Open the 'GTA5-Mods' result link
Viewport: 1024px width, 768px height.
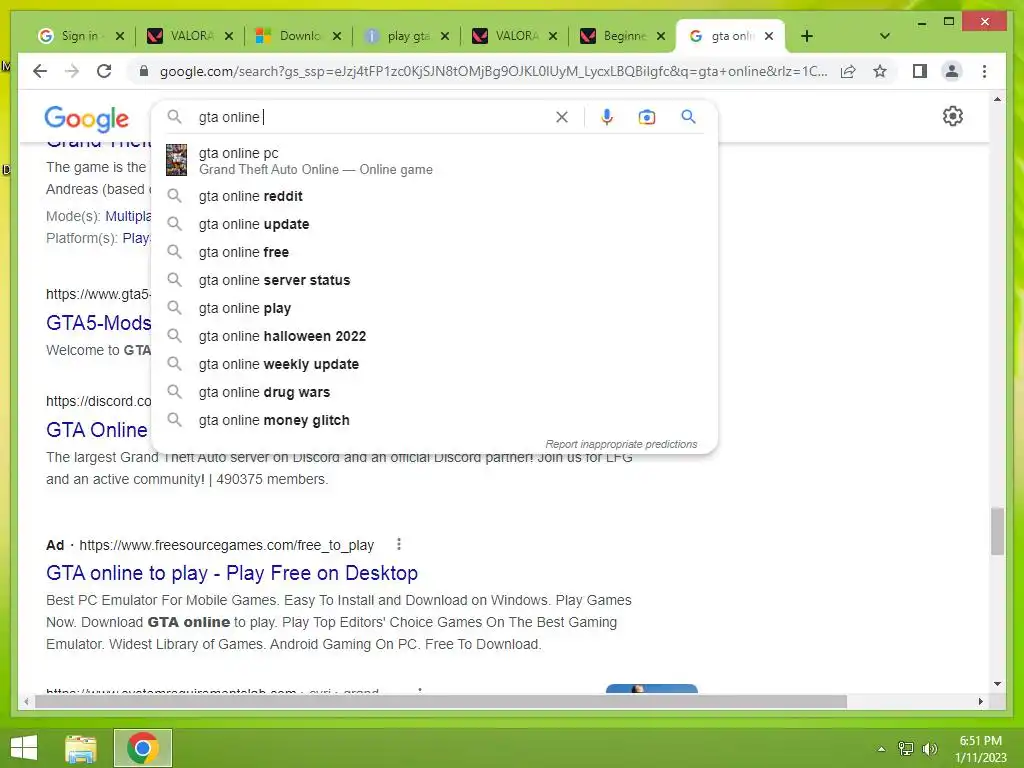pyautogui.click(x=99, y=323)
